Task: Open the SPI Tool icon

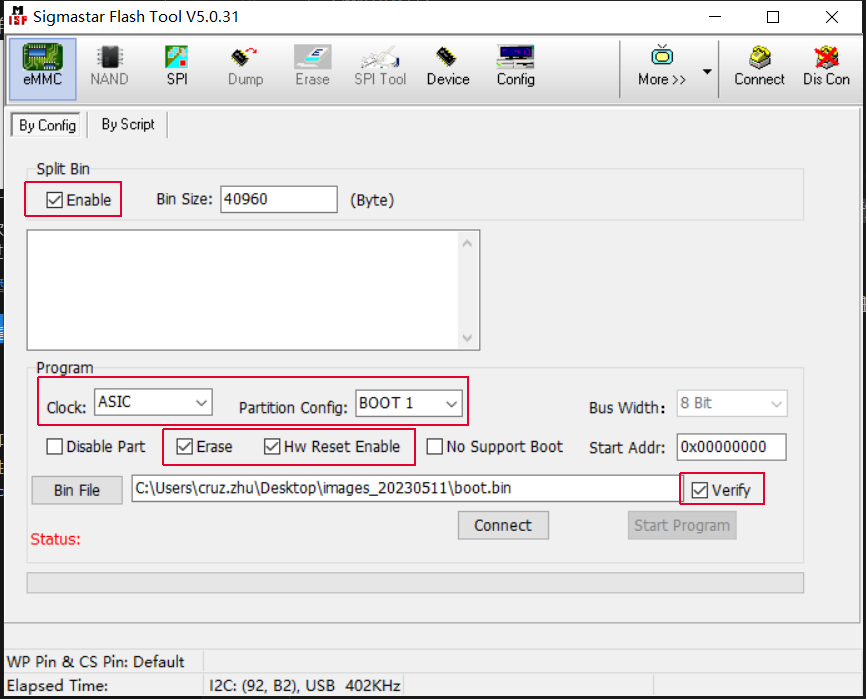Action: point(380,68)
